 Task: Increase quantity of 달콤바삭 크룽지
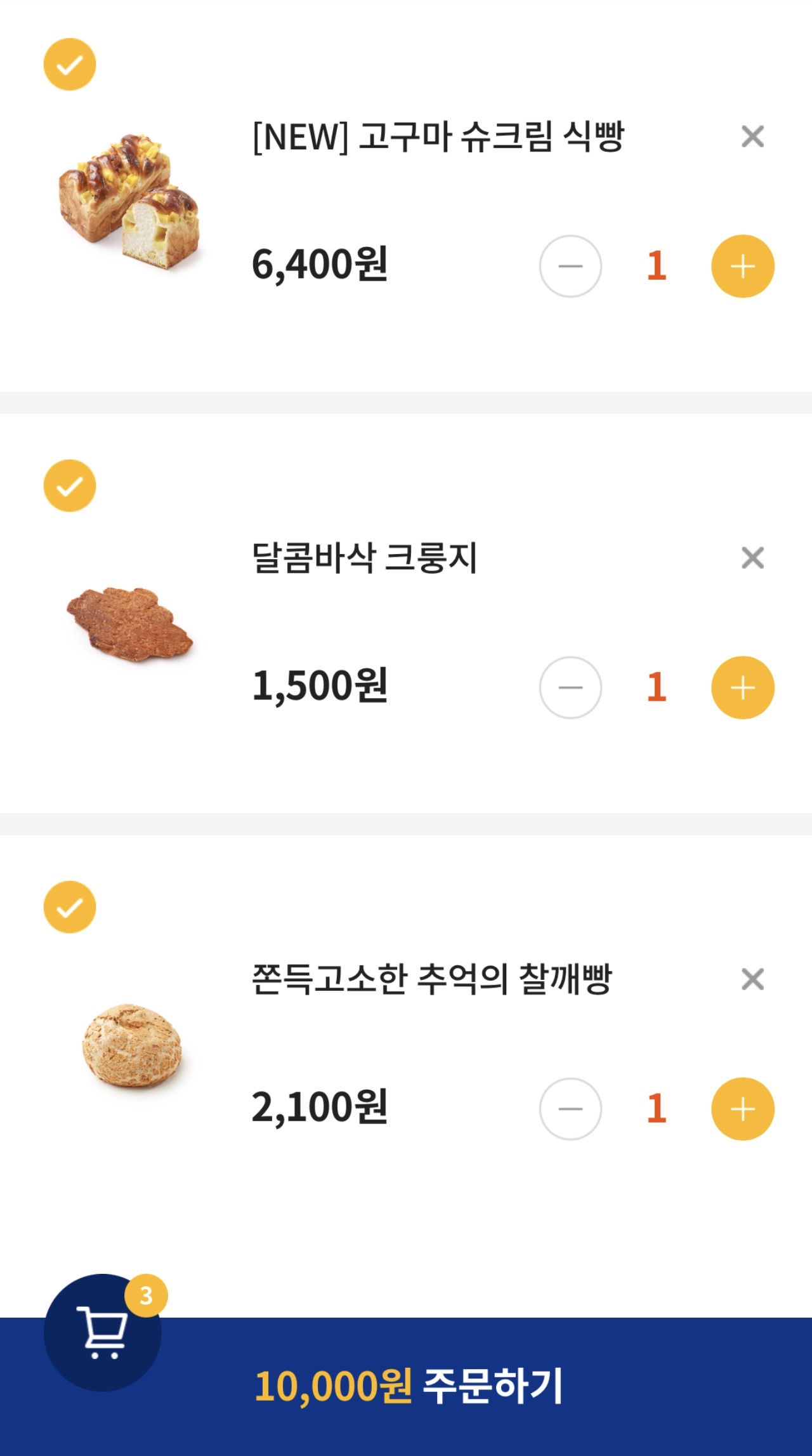[742, 687]
